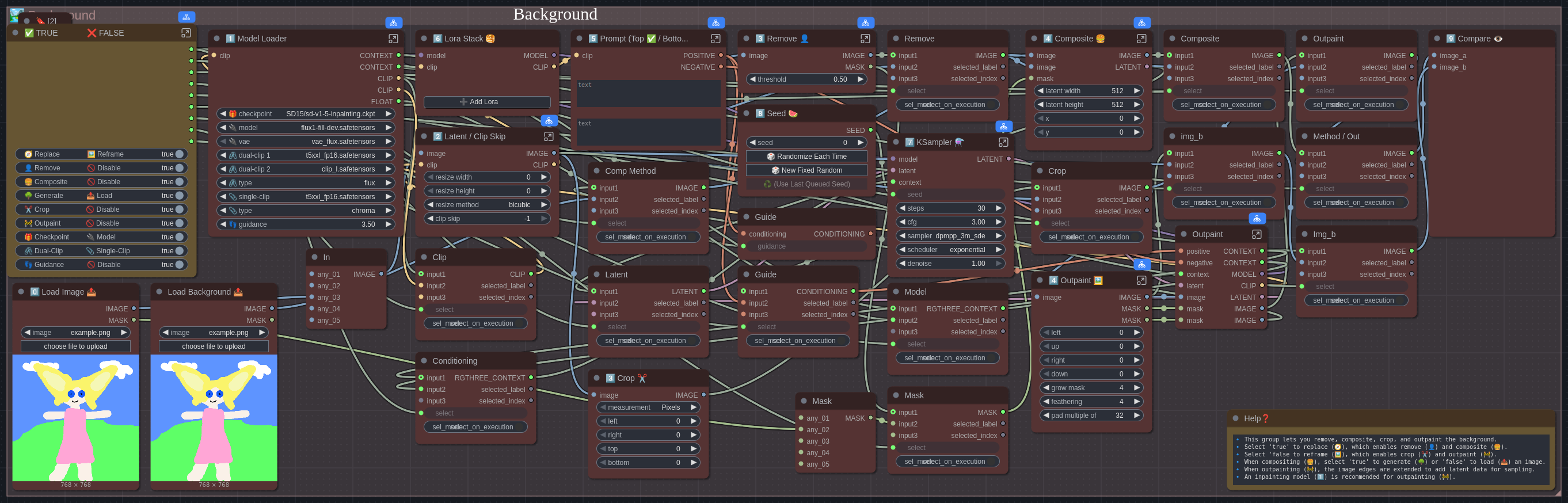Image resolution: width=1568 pixels, height=503 pixels.
Task: Click the Add Lora button
Action: click(486, 102)
